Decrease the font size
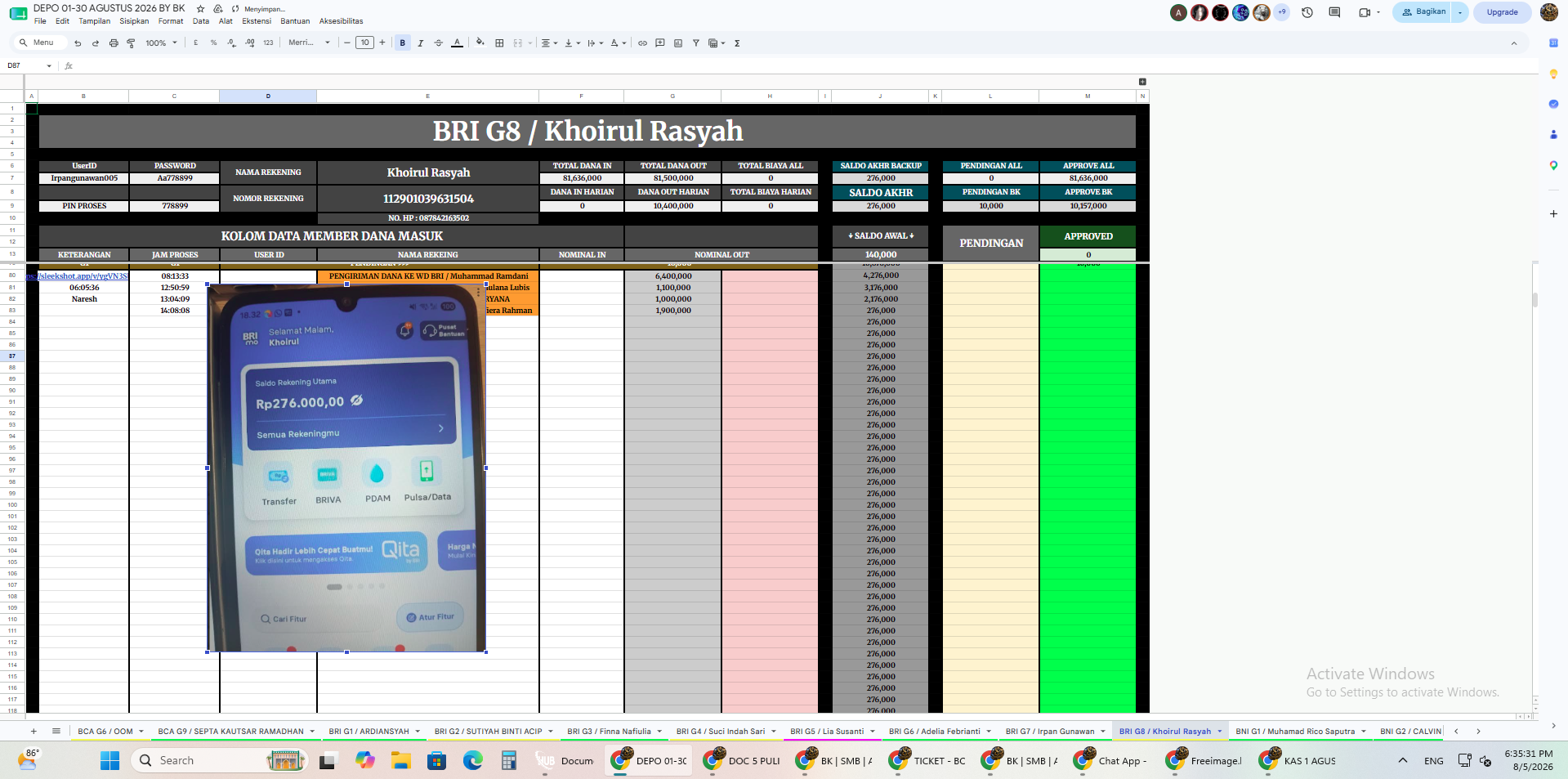The height and width of the screenshot is (779, 1568). (347, 43)
